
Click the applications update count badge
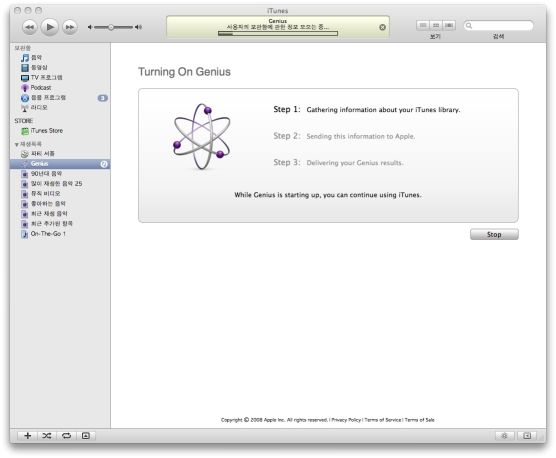click(102, 98)
